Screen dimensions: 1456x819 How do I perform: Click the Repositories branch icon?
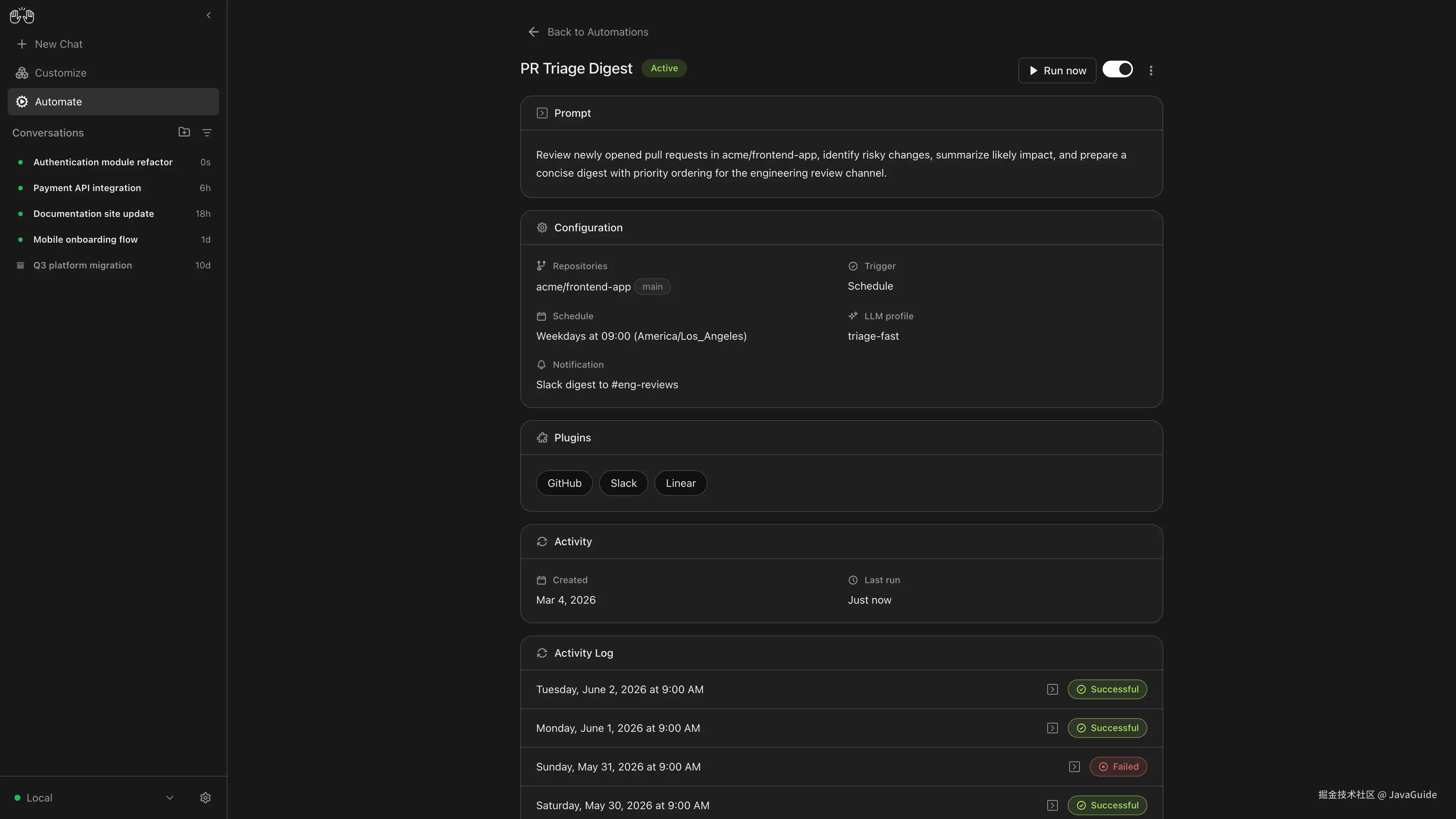[x=541, y=266]
